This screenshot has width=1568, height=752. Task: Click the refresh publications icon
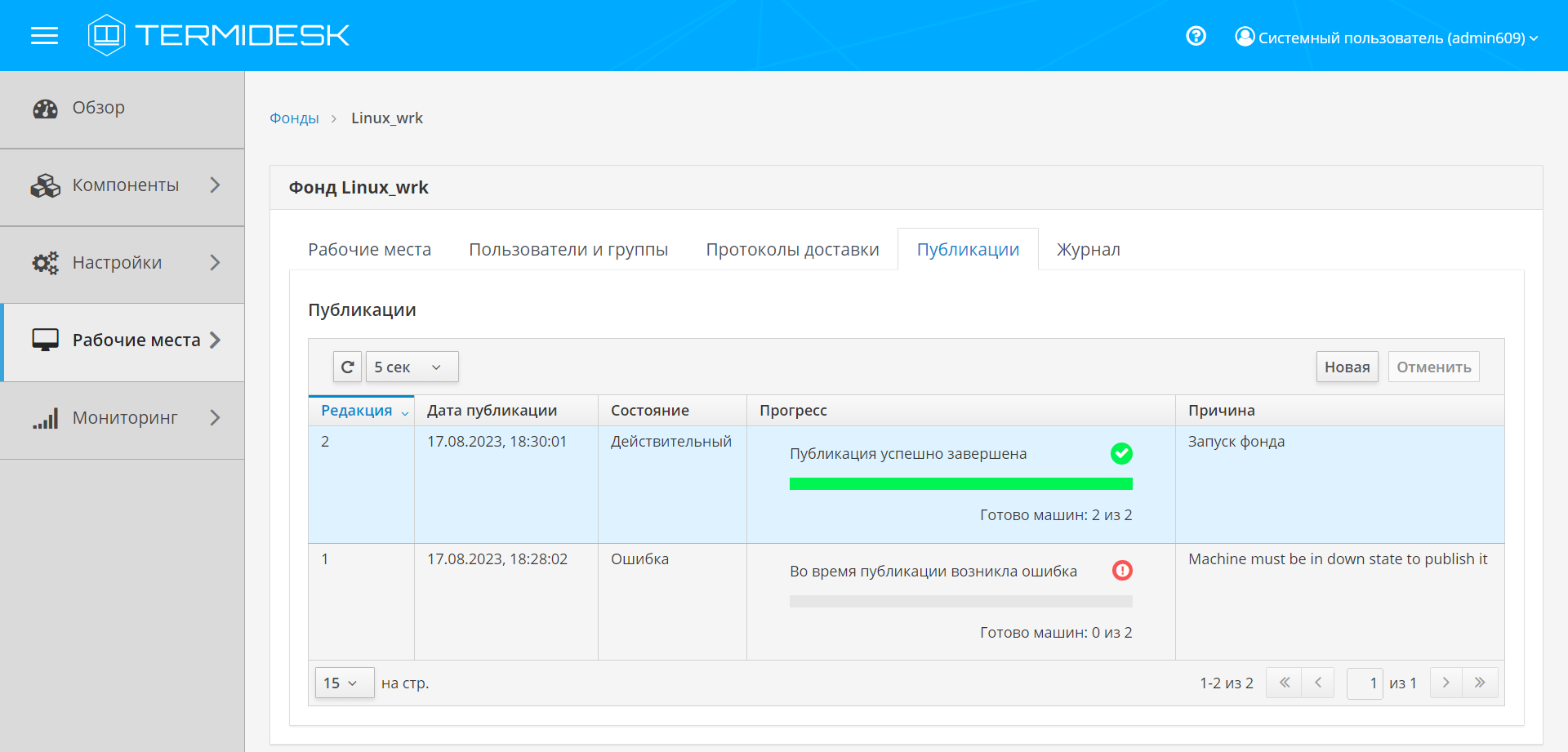pyautogui.click(x=347, y=367)
